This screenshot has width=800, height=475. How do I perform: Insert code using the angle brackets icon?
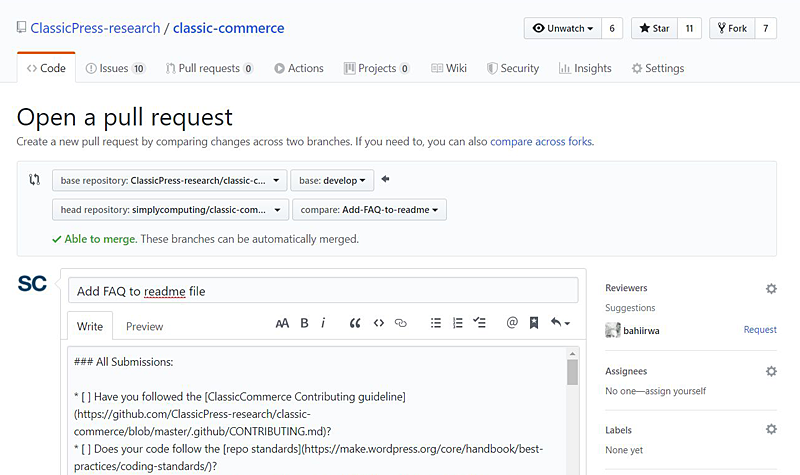point(379,323)
